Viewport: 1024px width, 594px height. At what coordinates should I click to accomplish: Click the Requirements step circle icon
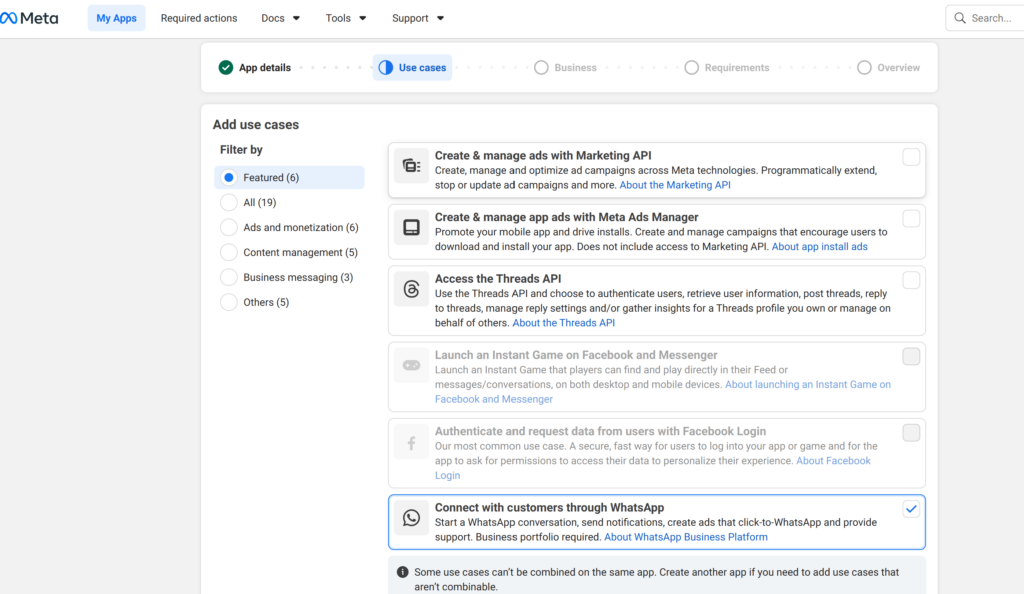692,68
